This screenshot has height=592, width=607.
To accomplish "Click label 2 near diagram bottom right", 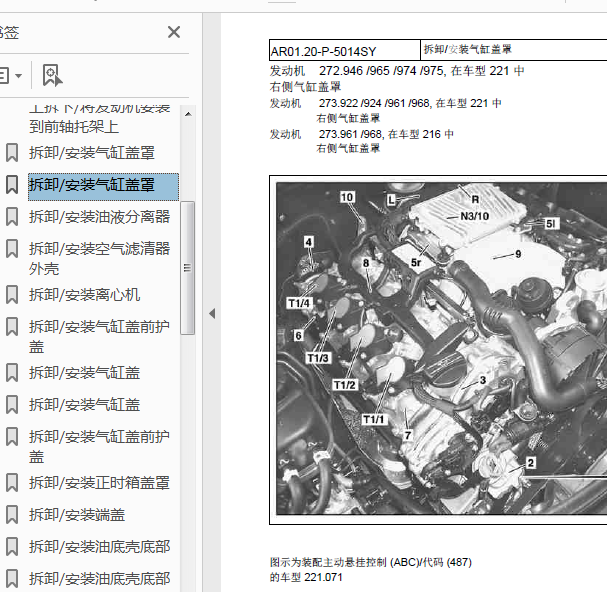I will click(531, 463).
